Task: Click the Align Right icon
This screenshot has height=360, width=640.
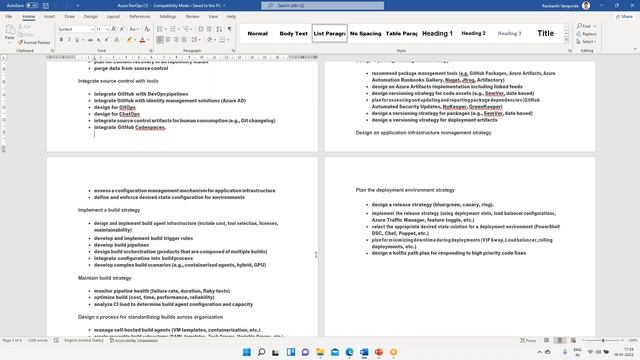Action: [x=176, y=40]
